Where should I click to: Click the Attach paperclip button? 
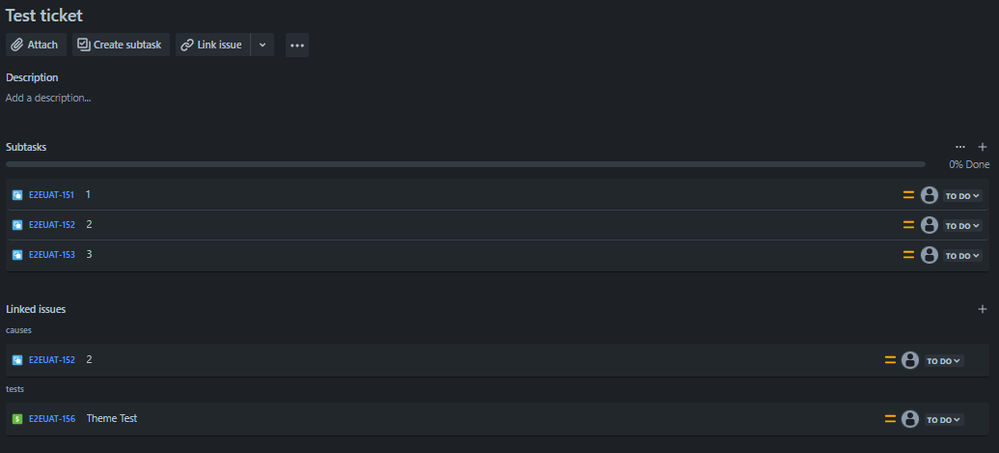click(x=36, y=45)
